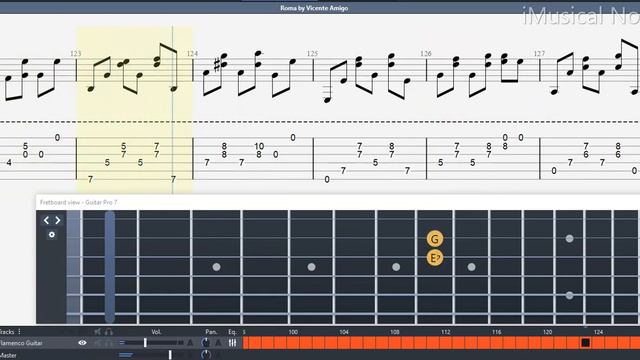The image size is (640, 360).
Task: Select the Flamenco Guitar track name
Action: click(x=21, y=343)
